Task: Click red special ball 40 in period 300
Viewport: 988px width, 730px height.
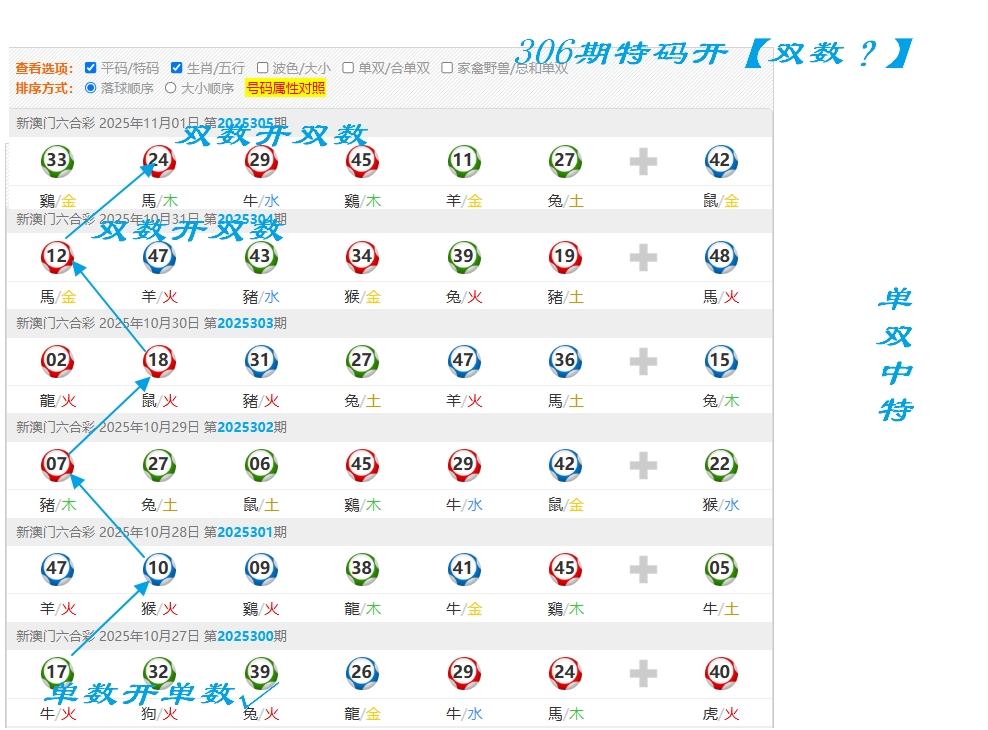Action: [x=720, y=673]
